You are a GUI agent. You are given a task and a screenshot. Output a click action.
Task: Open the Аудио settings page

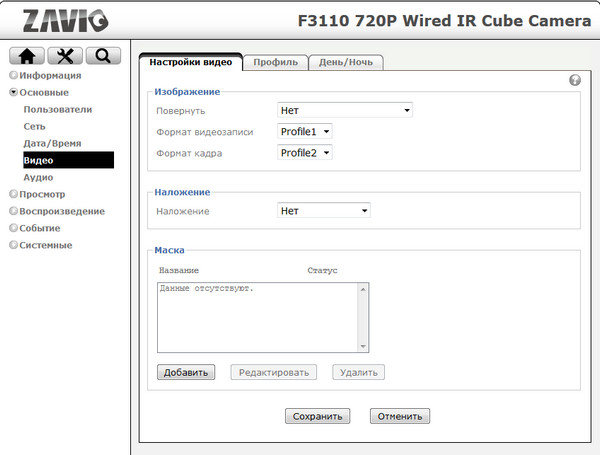point(38,177)
